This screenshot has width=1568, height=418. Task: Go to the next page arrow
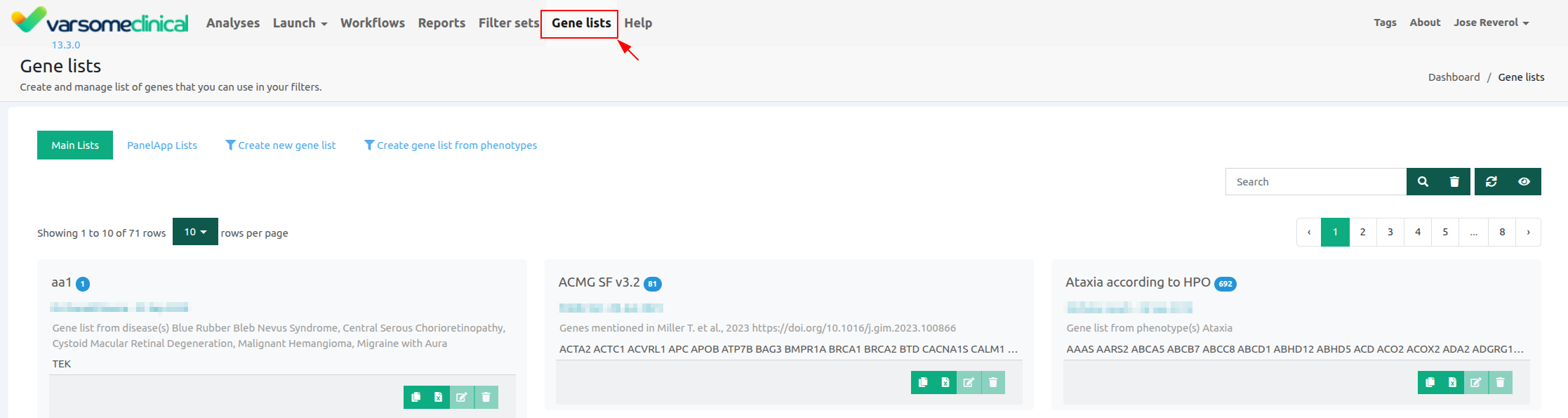[x=1528, y=232]
